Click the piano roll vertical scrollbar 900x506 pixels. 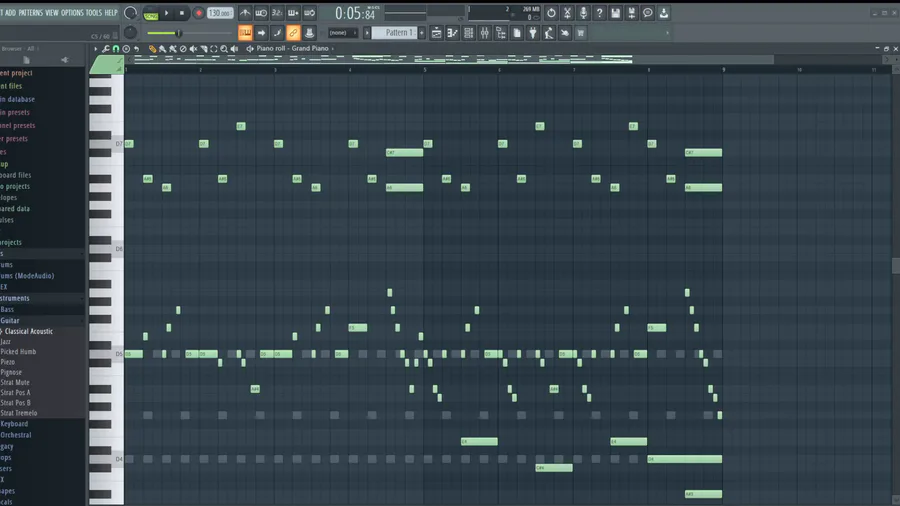point(895,266)
